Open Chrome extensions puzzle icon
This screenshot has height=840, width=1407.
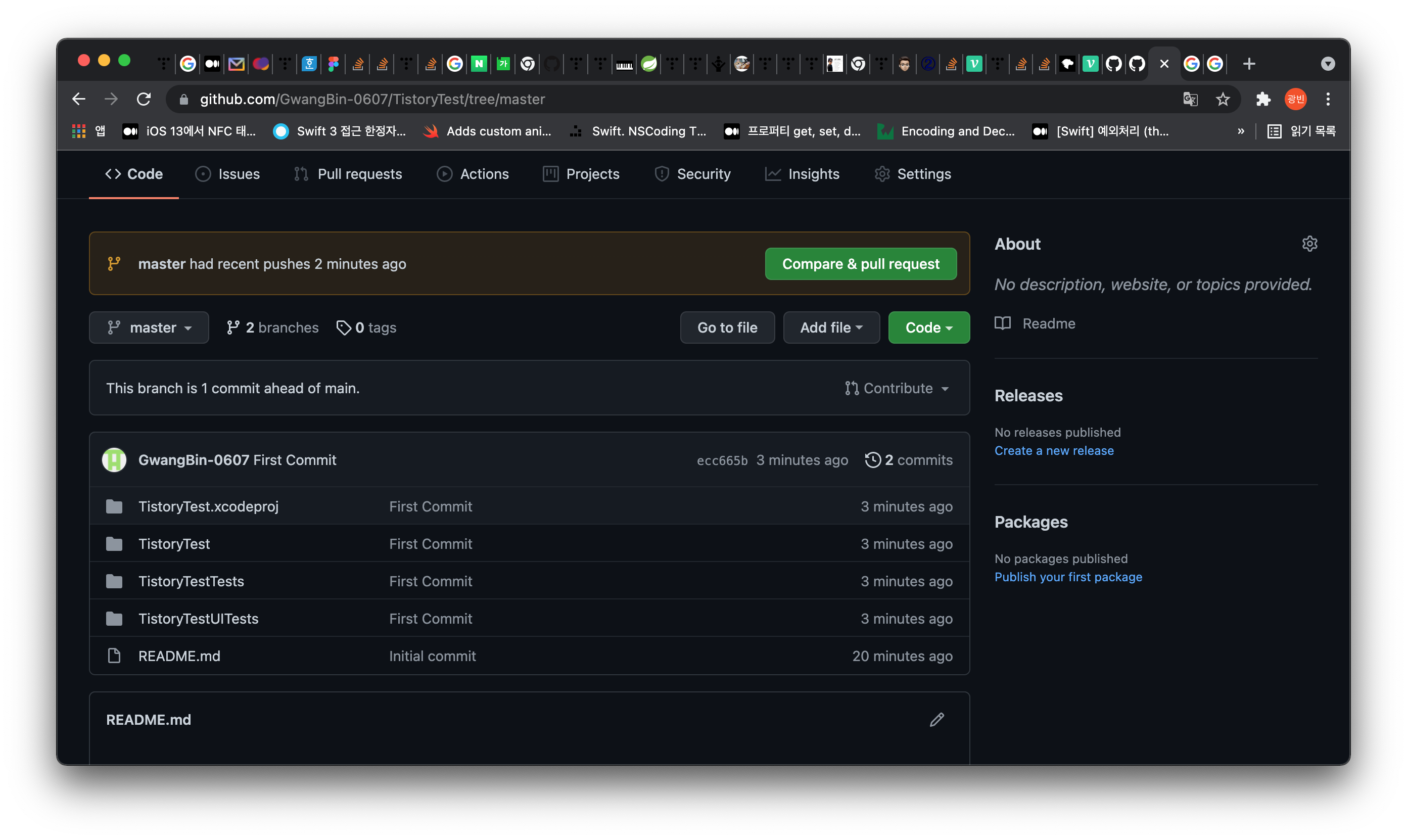pyautogui.click(x=1262, y=100)
